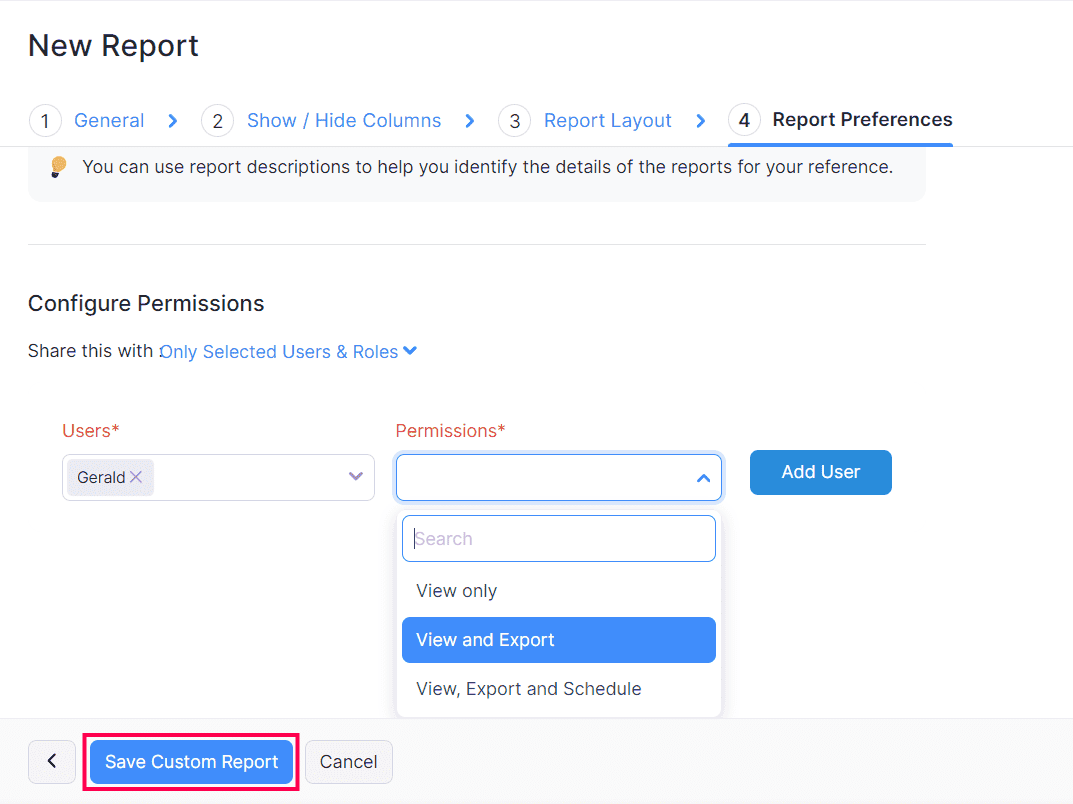Focus the permissions Search field
This screenshot has height=804, width=1073.
tap(559, 539)
